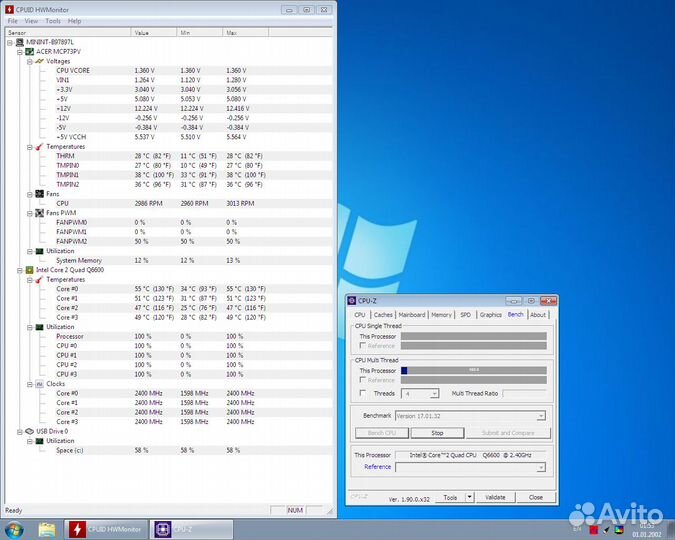675x540 pixels.
Task: Collapse the USB Drive 0 node
Action: click(x=20, y=432)
